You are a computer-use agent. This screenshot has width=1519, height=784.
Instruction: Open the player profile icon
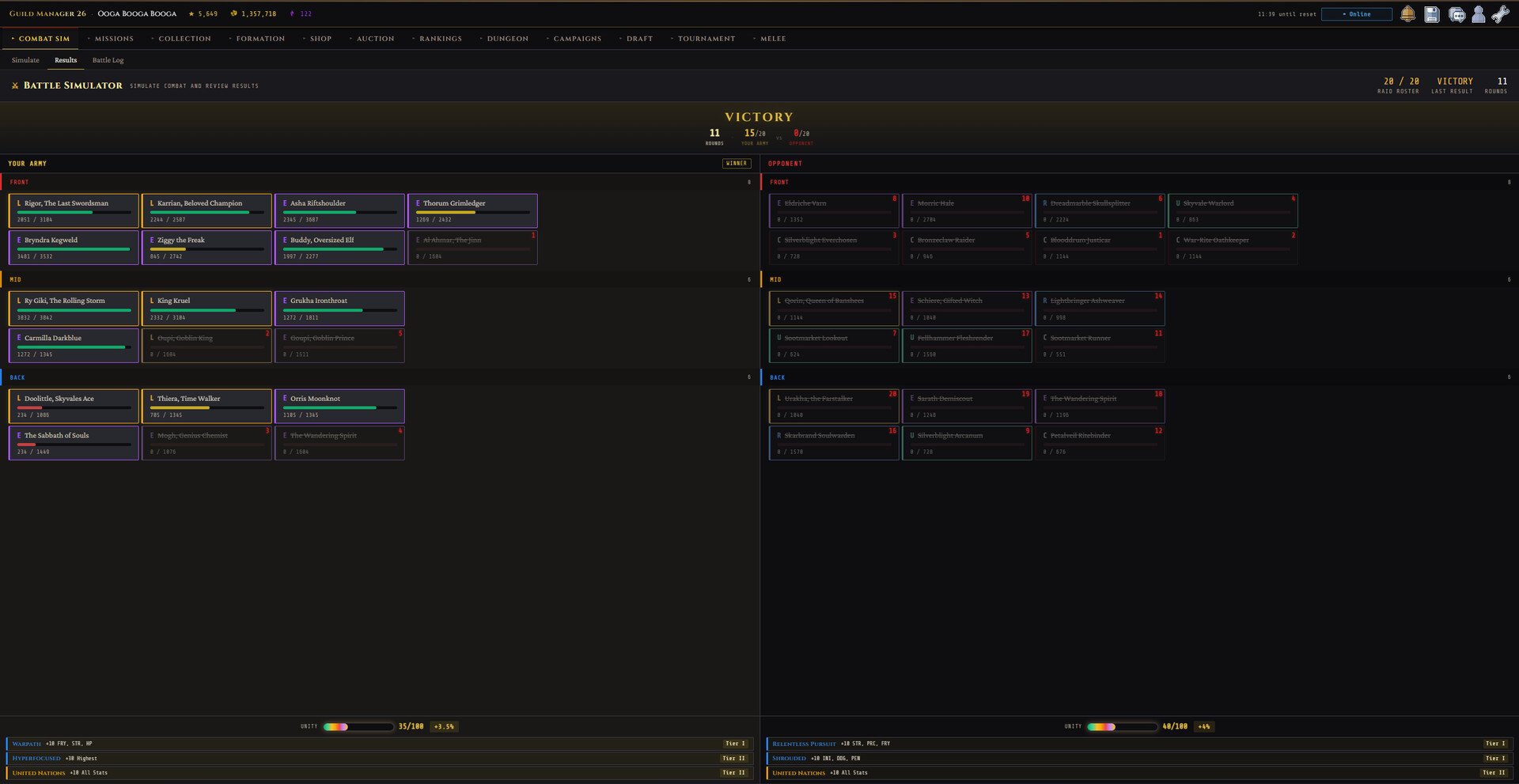pos(1479,14)
